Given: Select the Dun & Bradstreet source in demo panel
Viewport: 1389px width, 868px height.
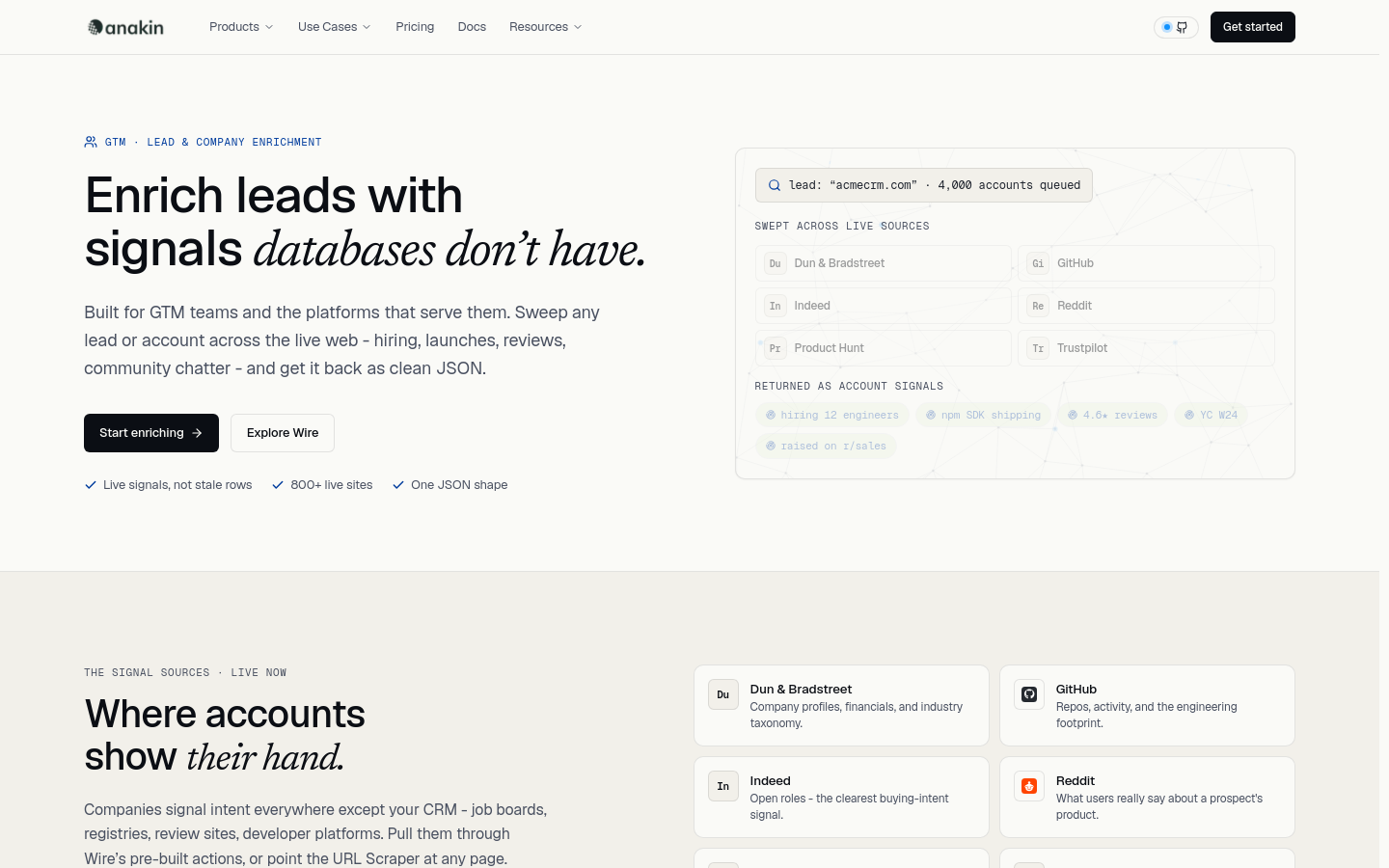Looking at the screenshot, I should click(884, 263).
